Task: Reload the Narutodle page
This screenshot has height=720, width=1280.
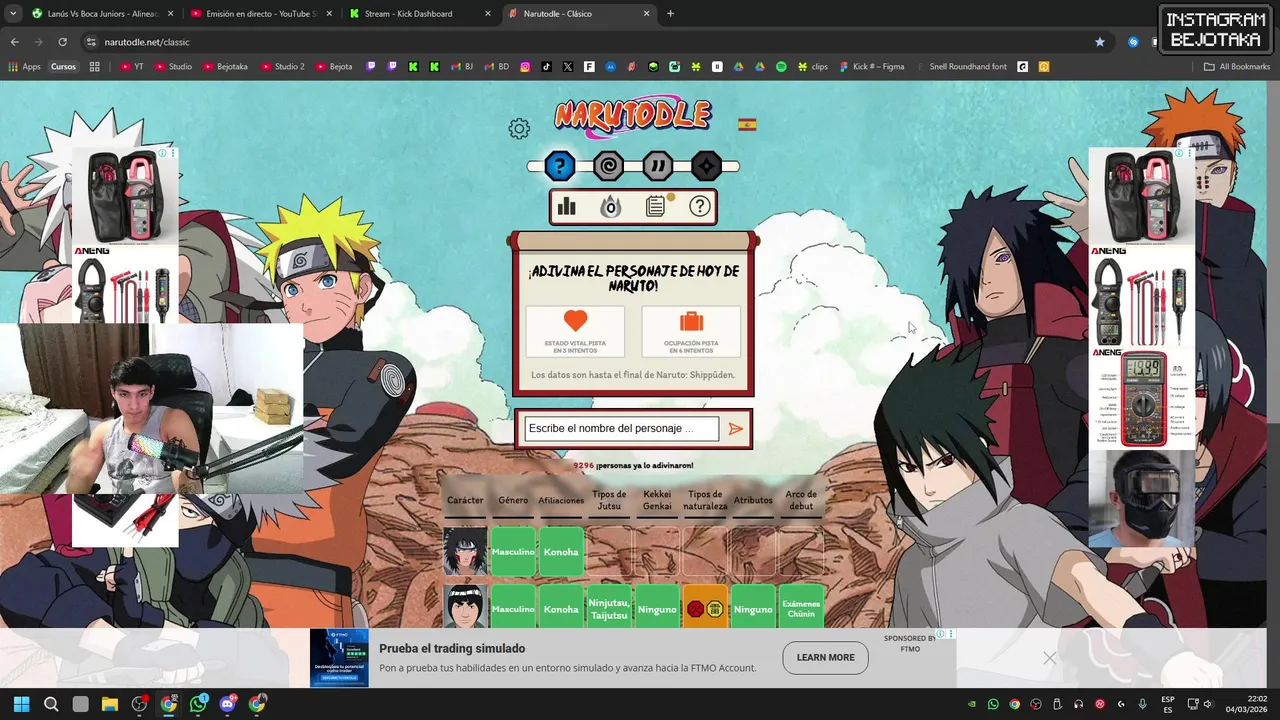Action: (x=62, y=42)
